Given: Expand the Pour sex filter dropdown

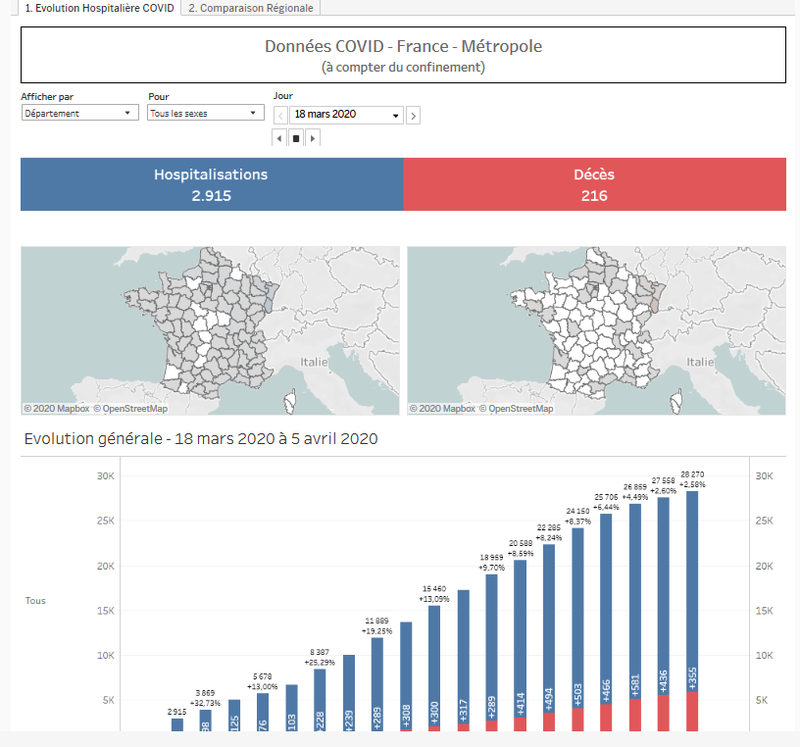Looking at the screenshot, I should tap(205, 114).
